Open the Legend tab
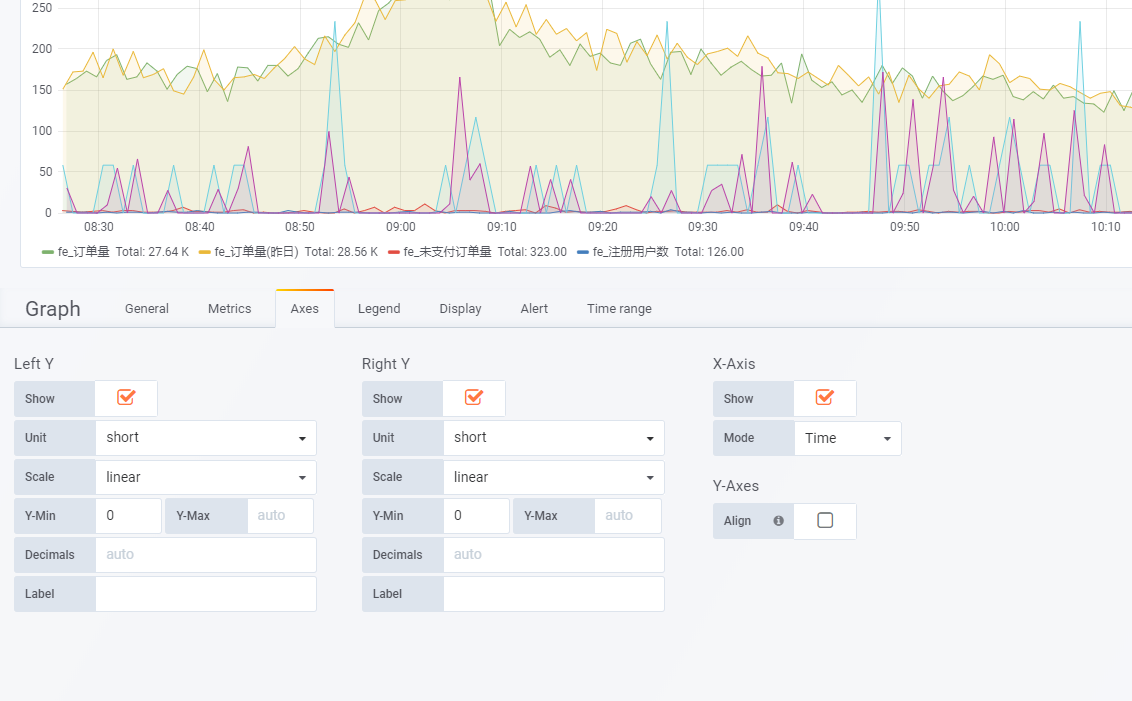The height and width of the screenshot is (701, 1132). 379,309
